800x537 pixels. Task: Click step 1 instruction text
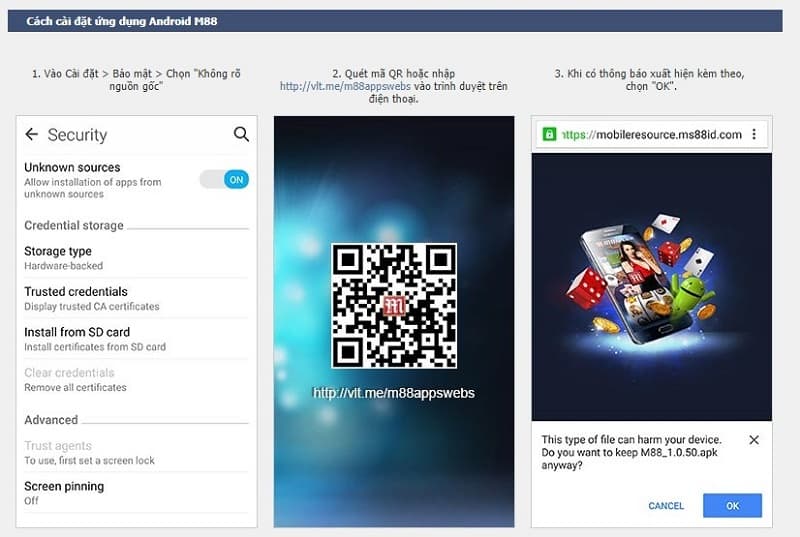[x=136, y=80]
